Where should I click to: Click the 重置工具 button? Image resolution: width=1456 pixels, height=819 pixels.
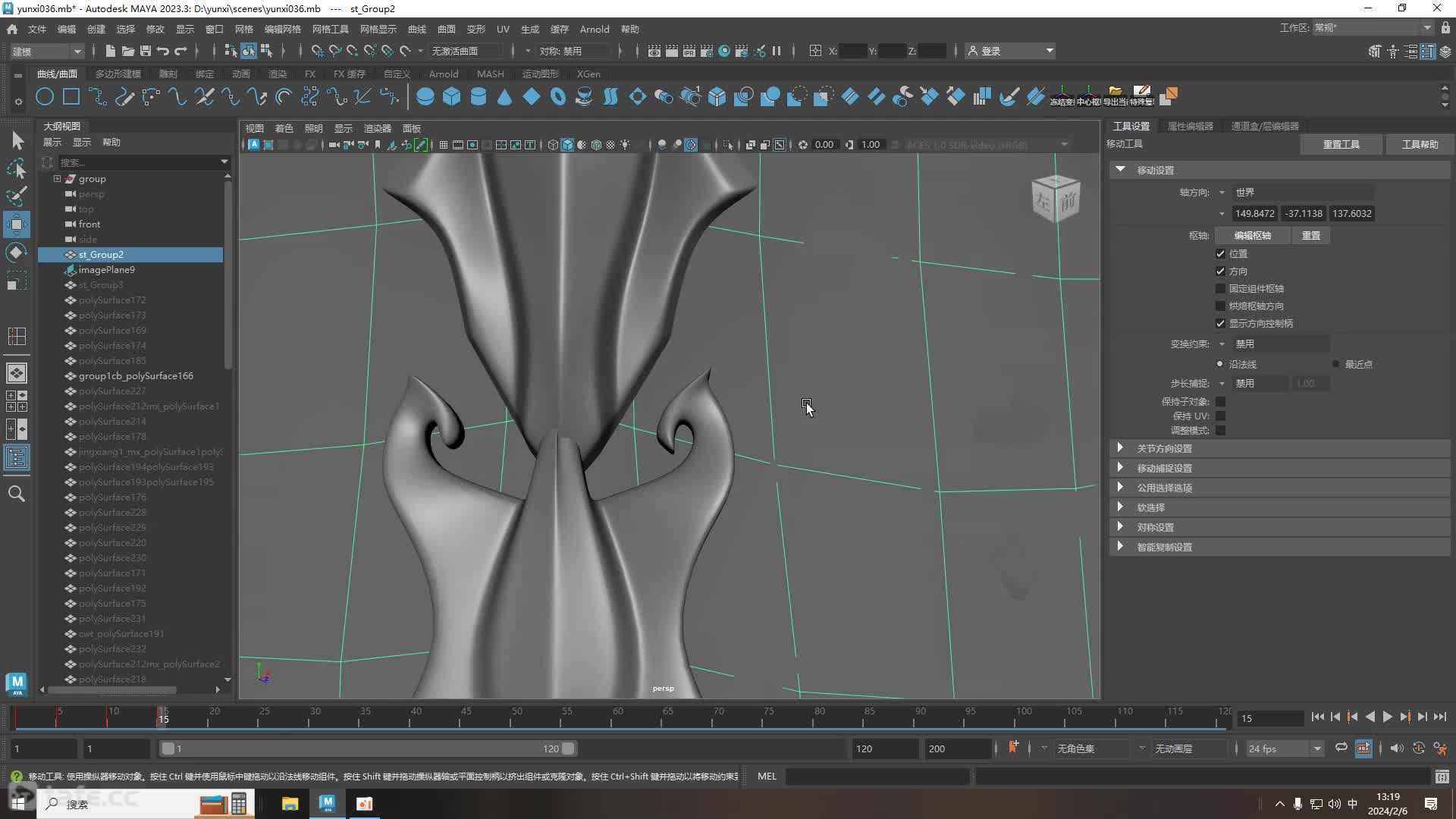point(1341,144)
